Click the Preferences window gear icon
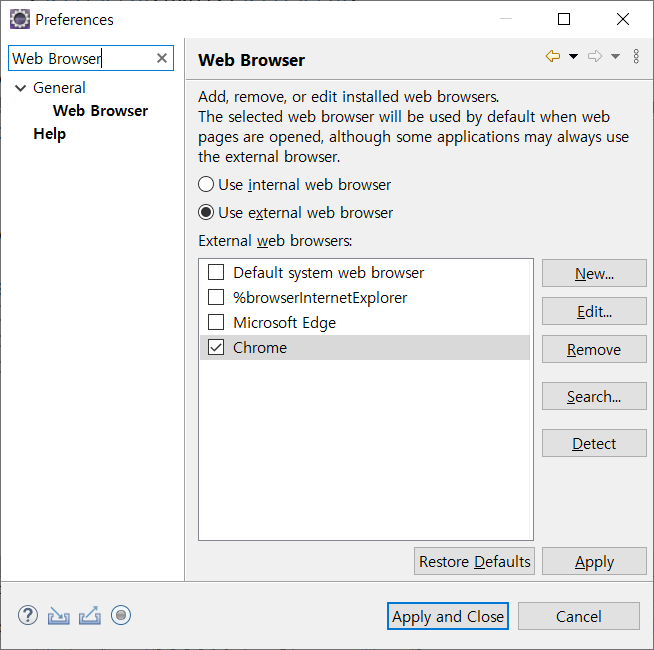 pyautogui.click(x=20, y=19)
